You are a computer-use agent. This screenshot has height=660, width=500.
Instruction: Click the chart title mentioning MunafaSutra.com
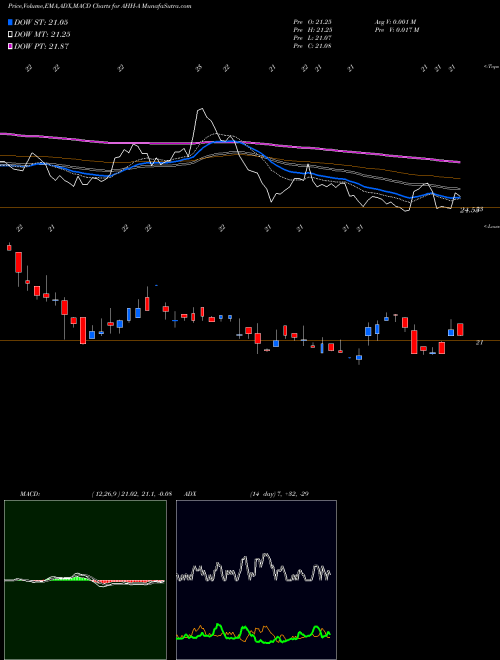99,6
